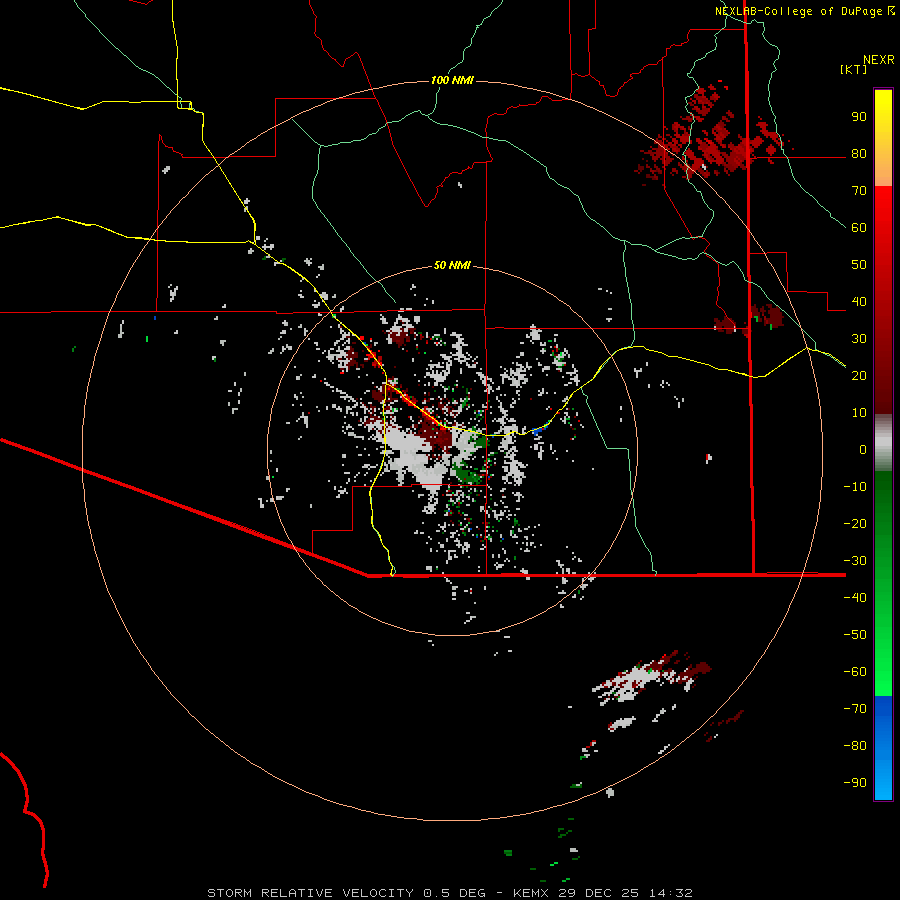This screenshot has height=900, width=900.
Task: Click the blue segment of the velocity color bar
Action: coord(883,748)
